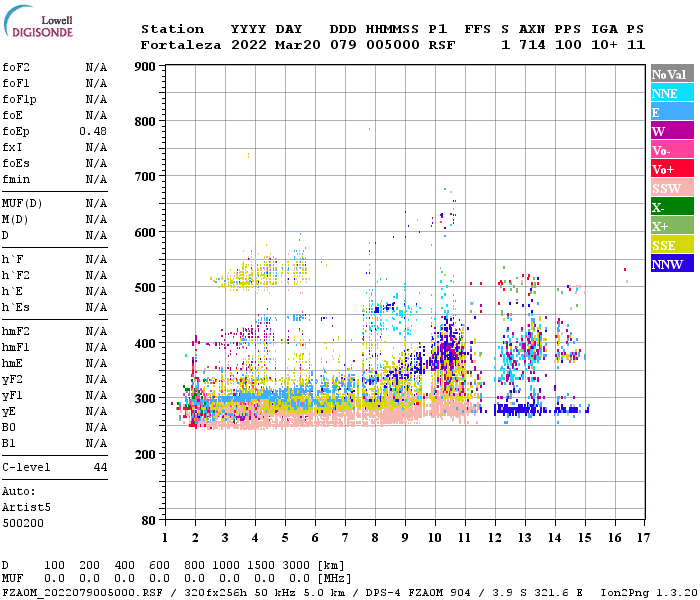Select the No Val legend swatch
Viewport: 700px width, 600px height.
[672, 74]
